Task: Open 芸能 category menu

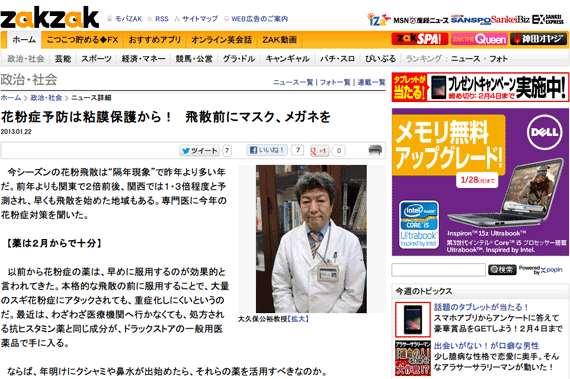Action: coord(63,59)
